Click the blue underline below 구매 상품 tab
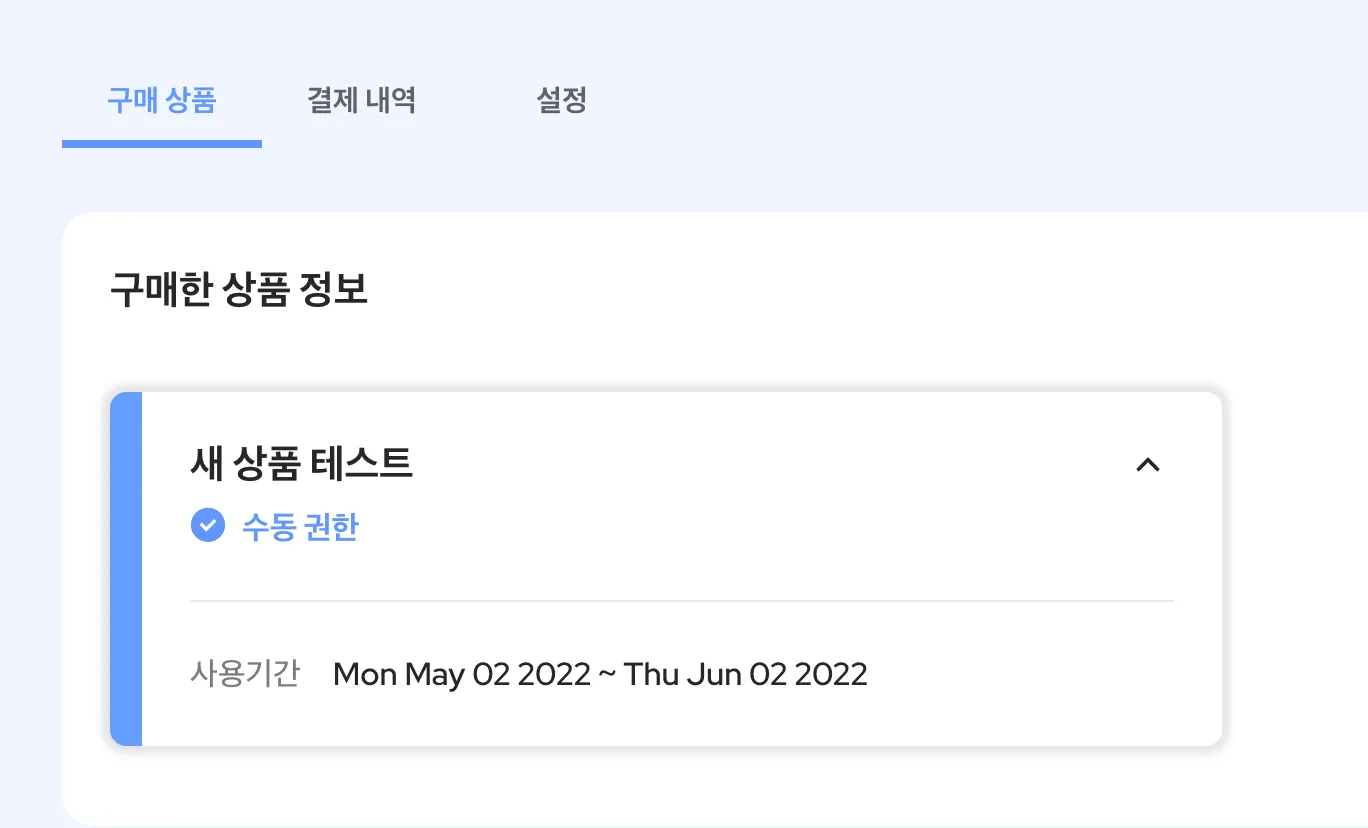Image resolution: width=1368 pixels, height=828 pixels. coord(161,144)
